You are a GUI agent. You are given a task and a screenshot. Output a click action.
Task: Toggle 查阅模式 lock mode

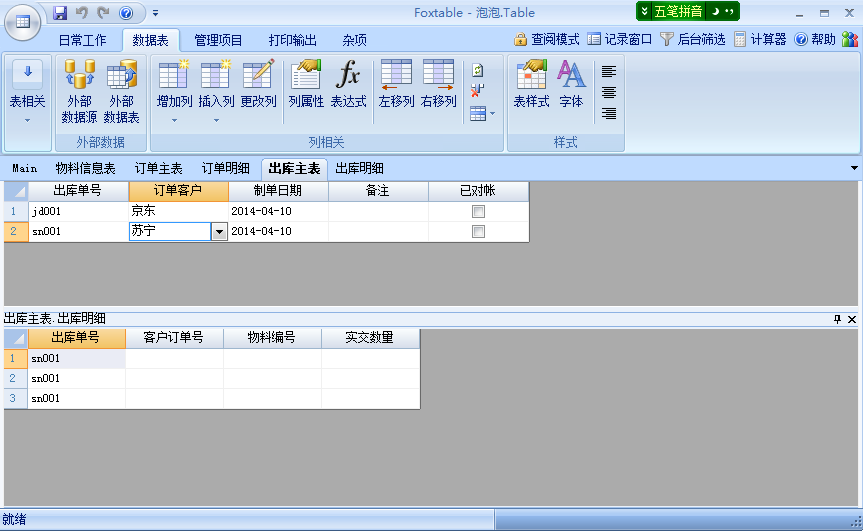tap(547, 39)
